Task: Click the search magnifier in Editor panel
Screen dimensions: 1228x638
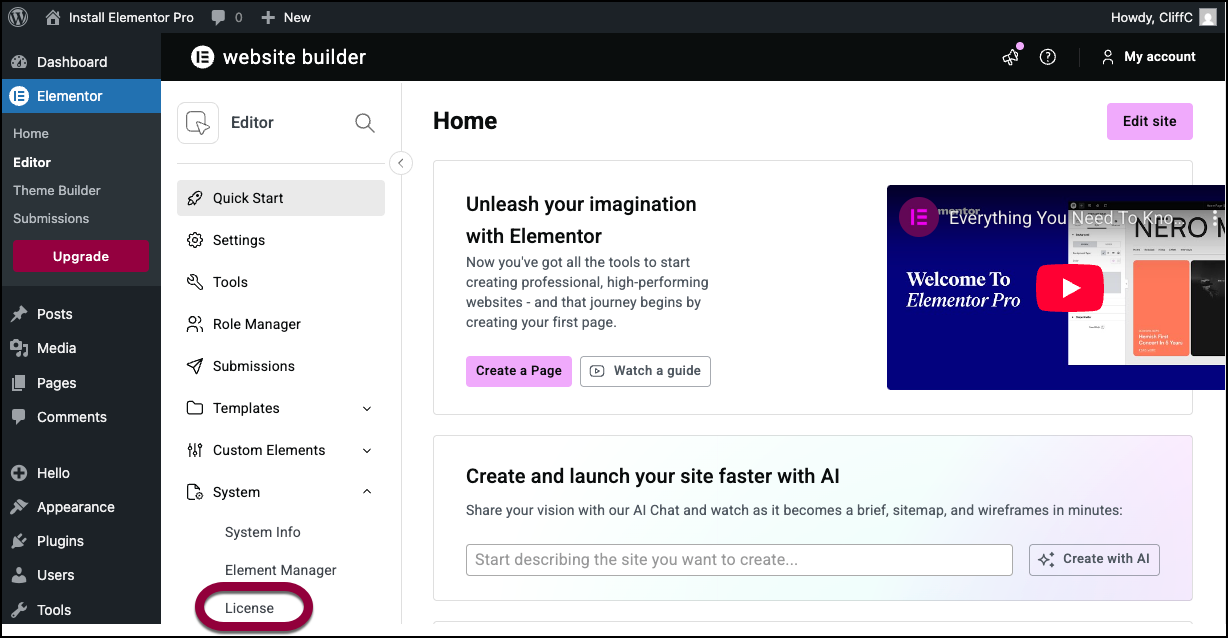Action: pyautogui.click(x=365, y=123)
